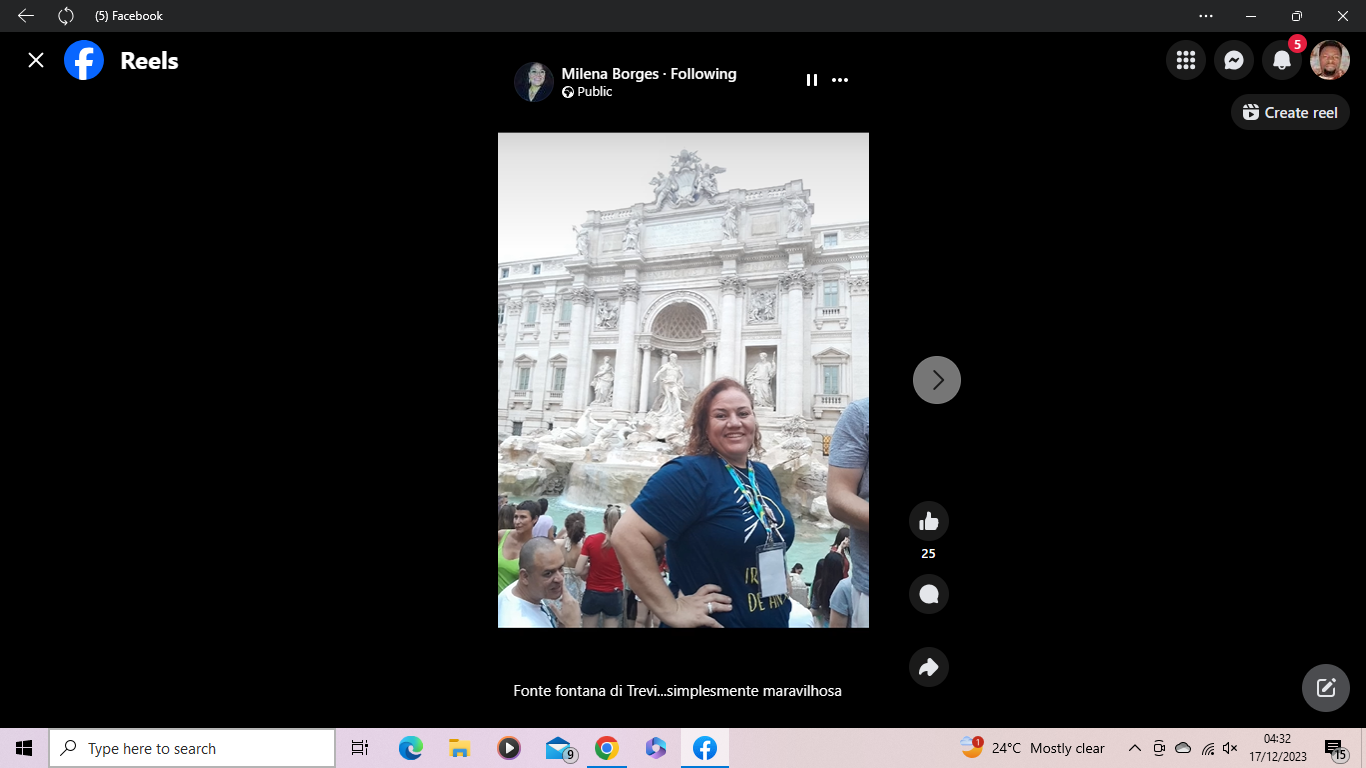Open the Facebook menu grid icon
Viewport: 1366px width, 768px height.
1186,60
